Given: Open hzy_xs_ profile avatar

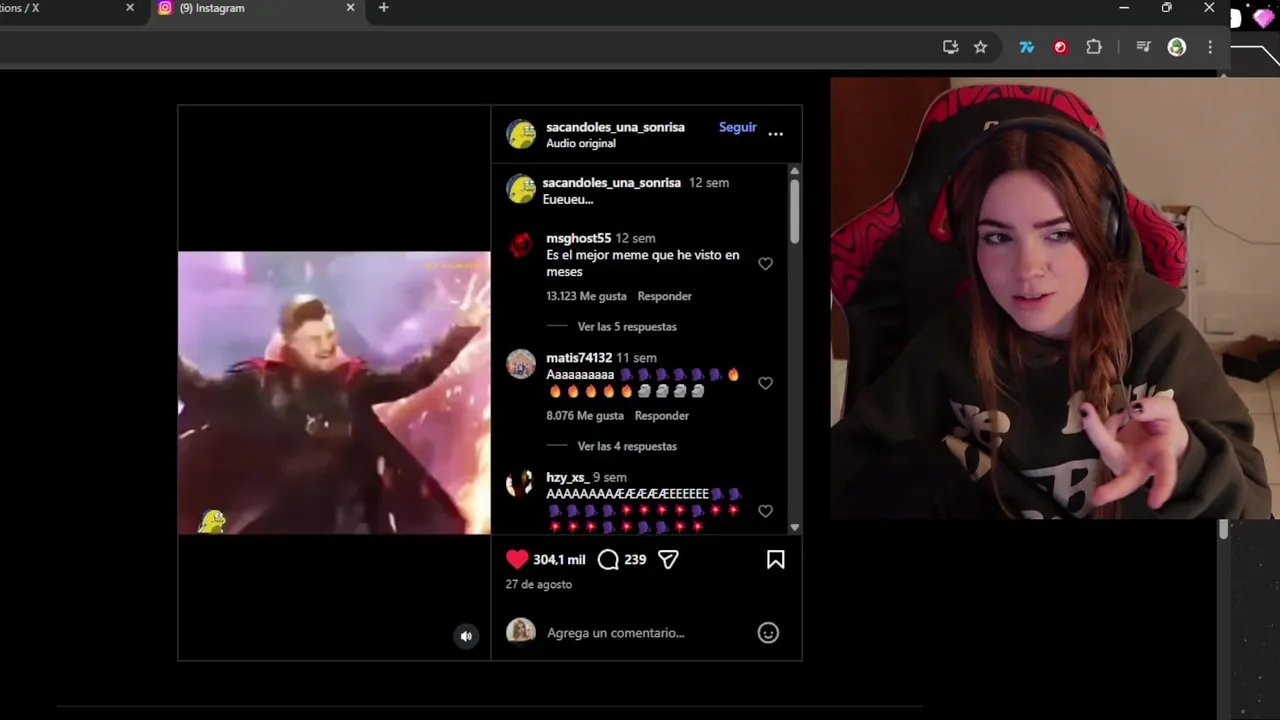Looking at the screenshot, I should [519, 484].
